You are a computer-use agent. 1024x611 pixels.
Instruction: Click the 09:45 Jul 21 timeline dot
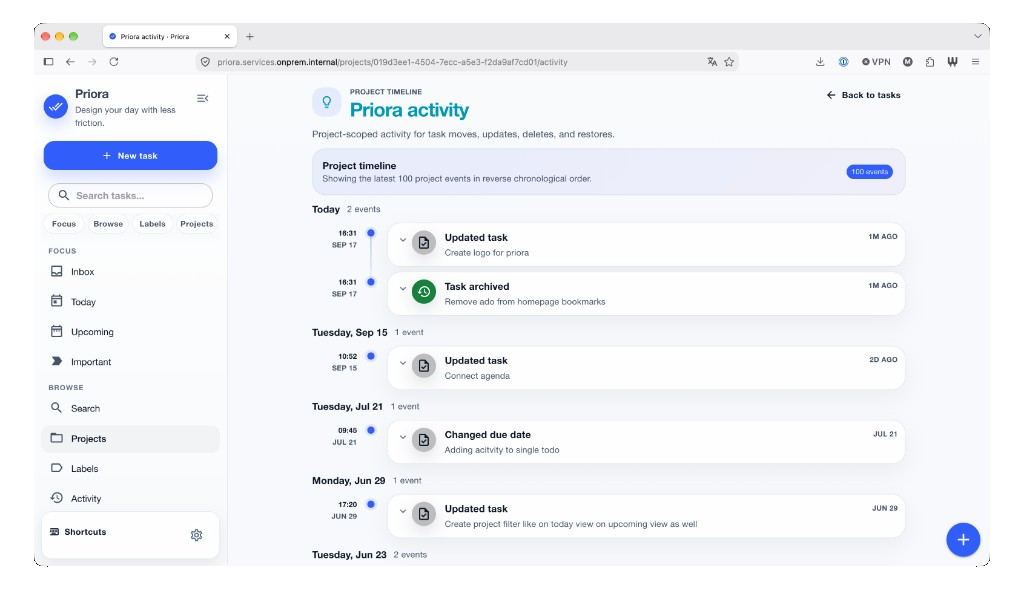pyautogui.click(x=371, y=430)
